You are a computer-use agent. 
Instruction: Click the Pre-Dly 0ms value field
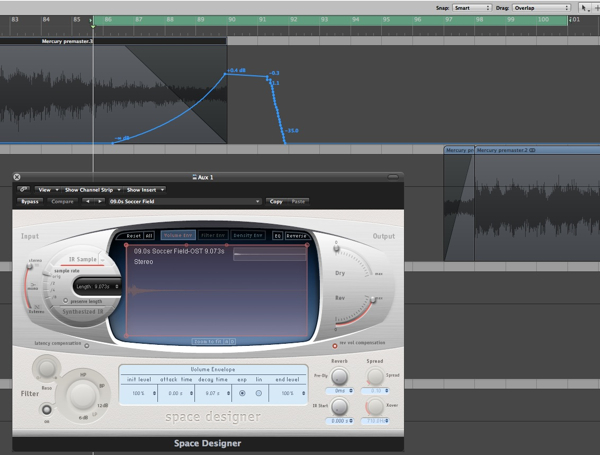(x=339, y=391)
